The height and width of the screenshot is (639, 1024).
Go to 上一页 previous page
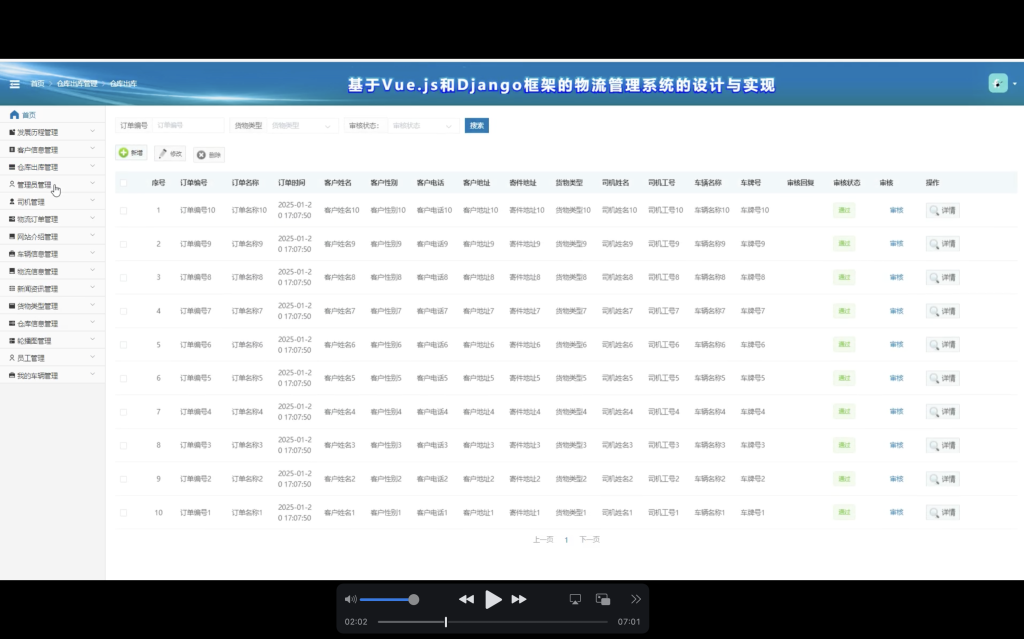pyautogui.click(x=543, y=540)
